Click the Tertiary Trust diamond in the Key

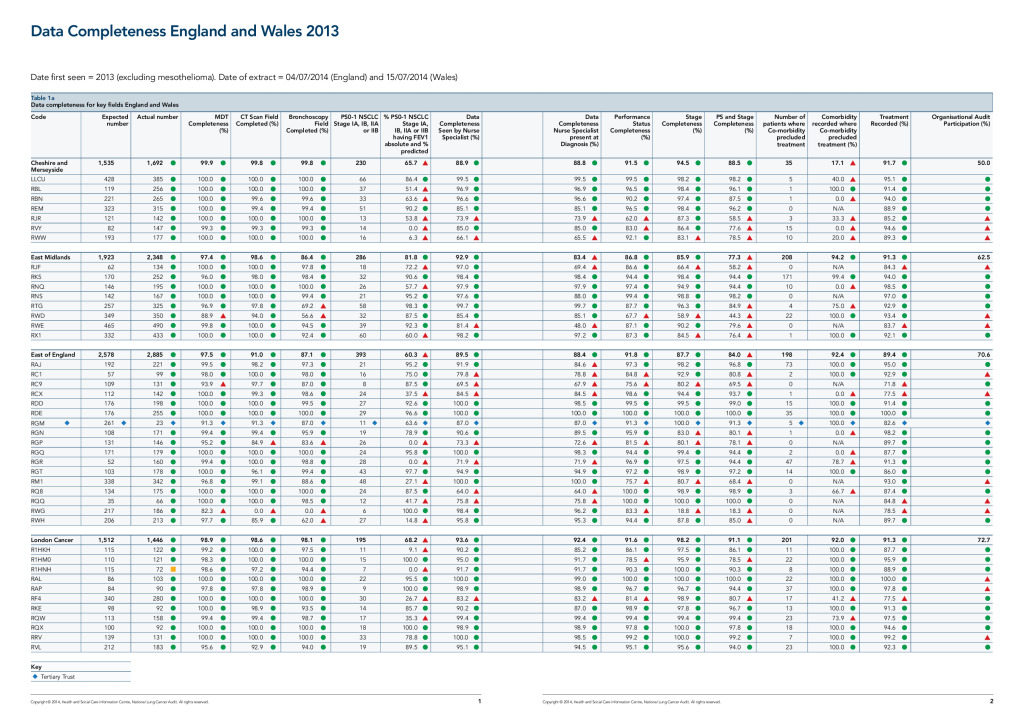[x=37, y=677]
